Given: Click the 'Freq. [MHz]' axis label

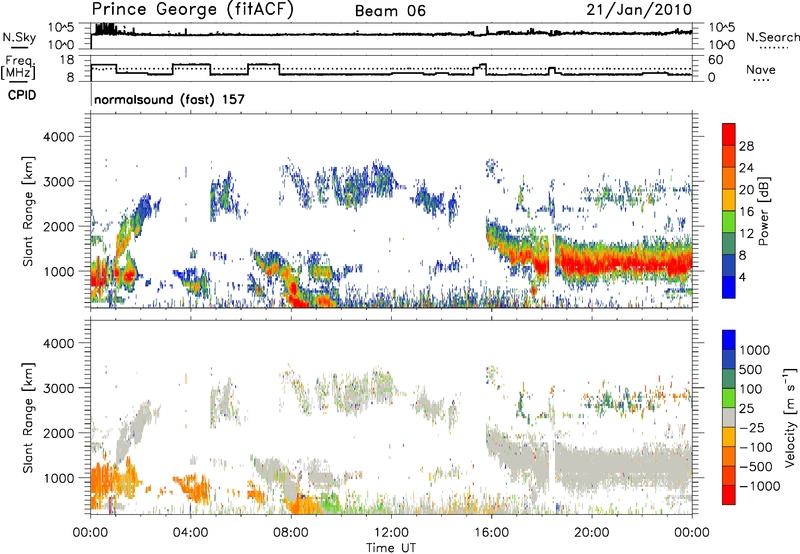Looking at the screenshot, I should (19, 67).
